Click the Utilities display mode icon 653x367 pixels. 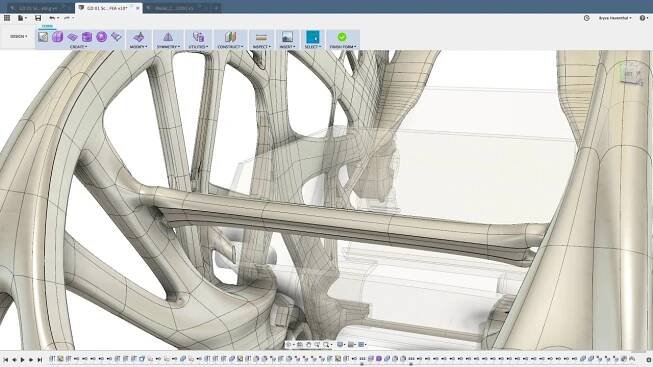click(198, 37)
